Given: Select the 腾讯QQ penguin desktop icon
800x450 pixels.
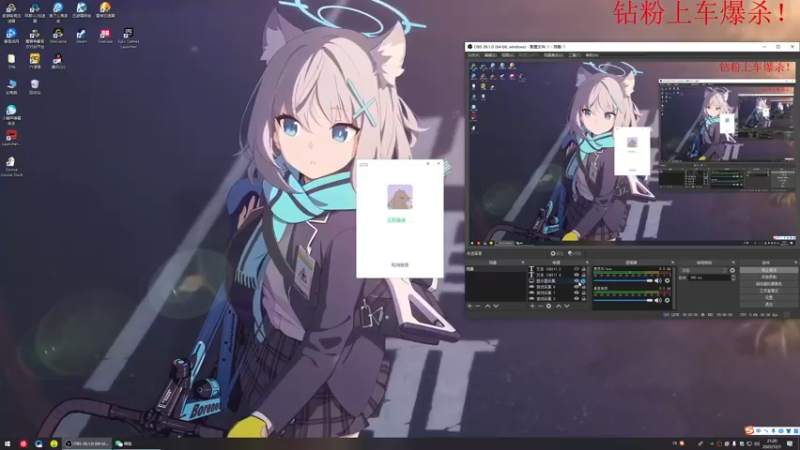Looking at the screenshot, I should pos(58,61).
